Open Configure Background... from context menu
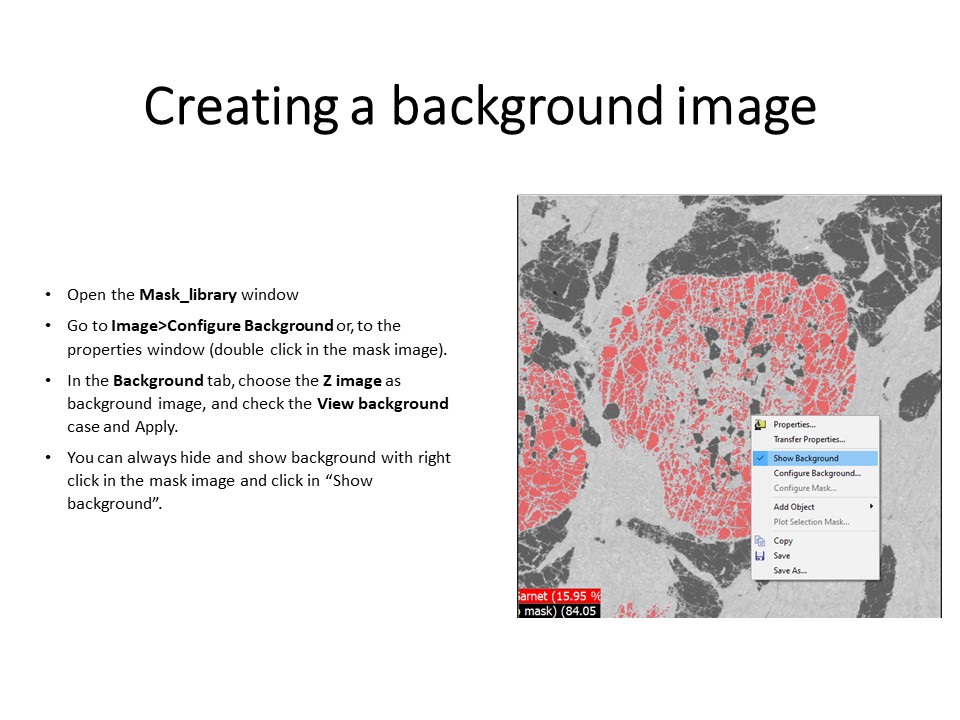The width and height of the screenshot is (960, 720). (x=816, y=473)
